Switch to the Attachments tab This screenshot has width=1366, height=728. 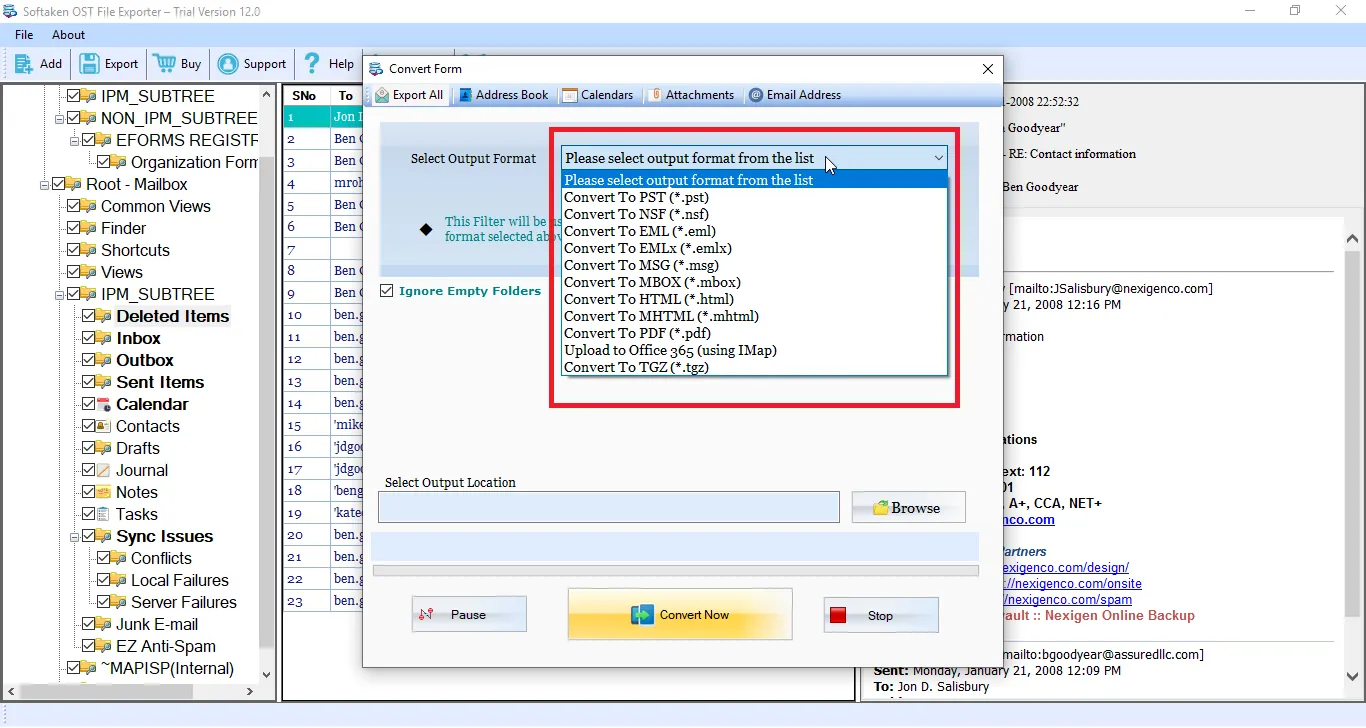click(x=691, y=95)
